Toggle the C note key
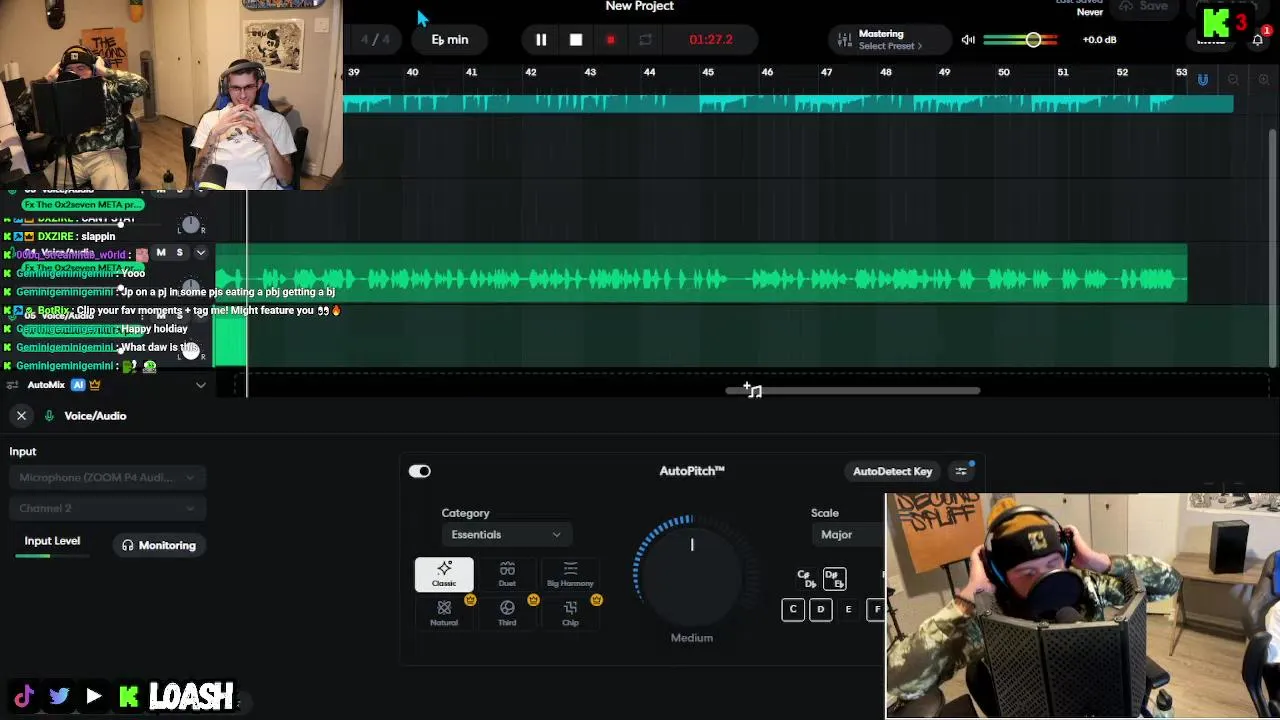Viewport: 1280px width, 720px height. click(x=793, y=609)
